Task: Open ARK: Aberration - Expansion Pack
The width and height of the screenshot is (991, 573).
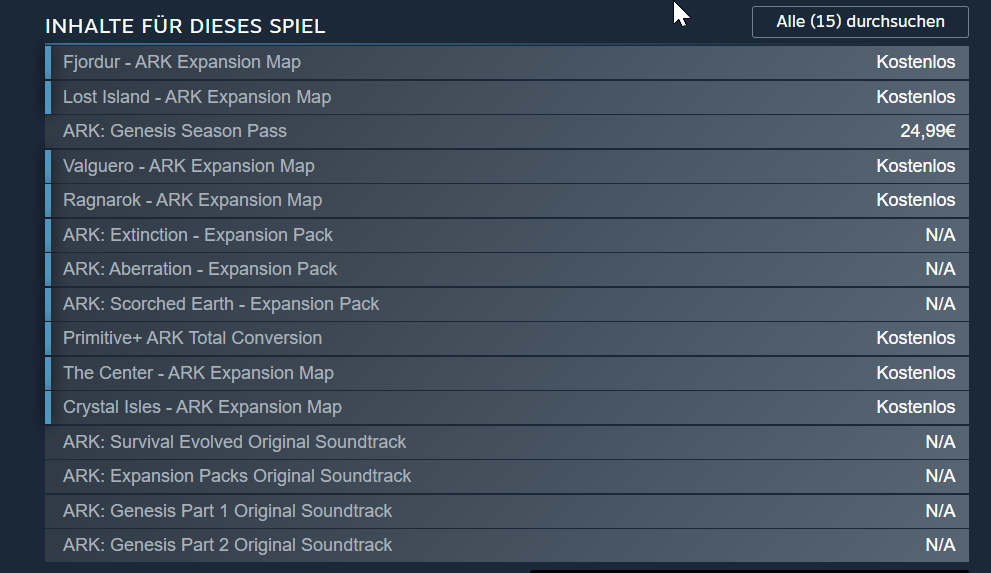Action: click(x=507, y=269)
